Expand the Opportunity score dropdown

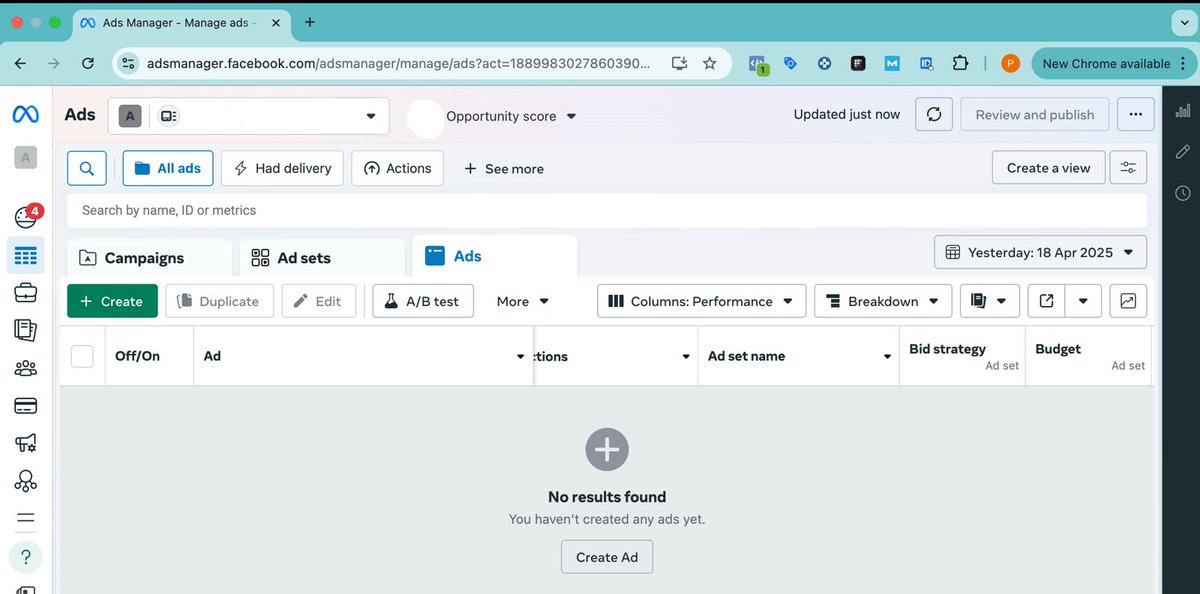(511, 116)
